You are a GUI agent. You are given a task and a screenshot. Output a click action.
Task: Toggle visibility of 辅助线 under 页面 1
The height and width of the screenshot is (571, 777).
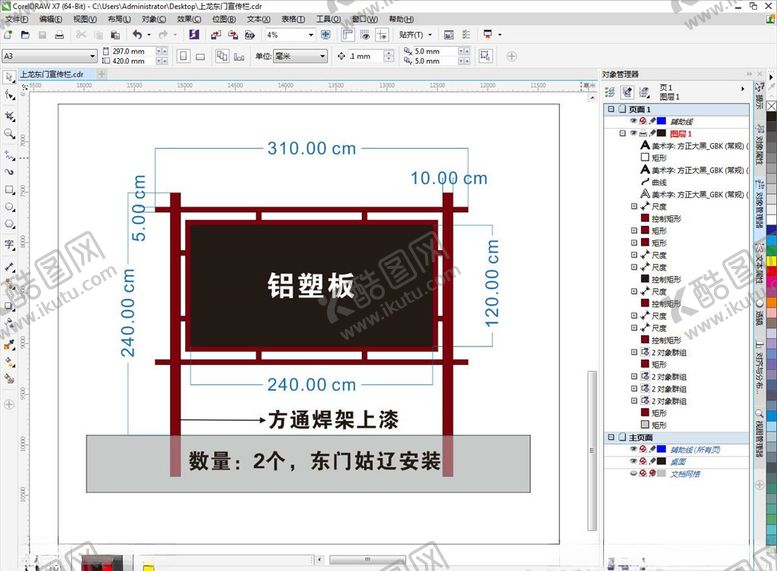[632, 120]
